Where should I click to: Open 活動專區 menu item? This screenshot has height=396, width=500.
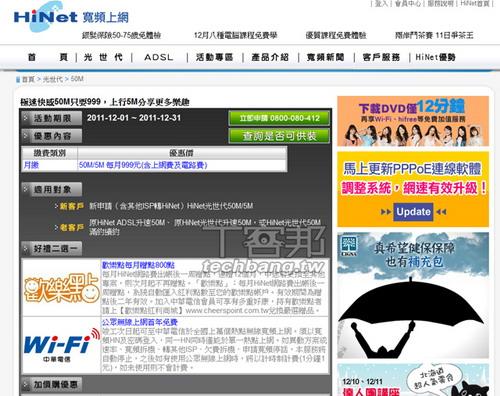pos(214,57)
